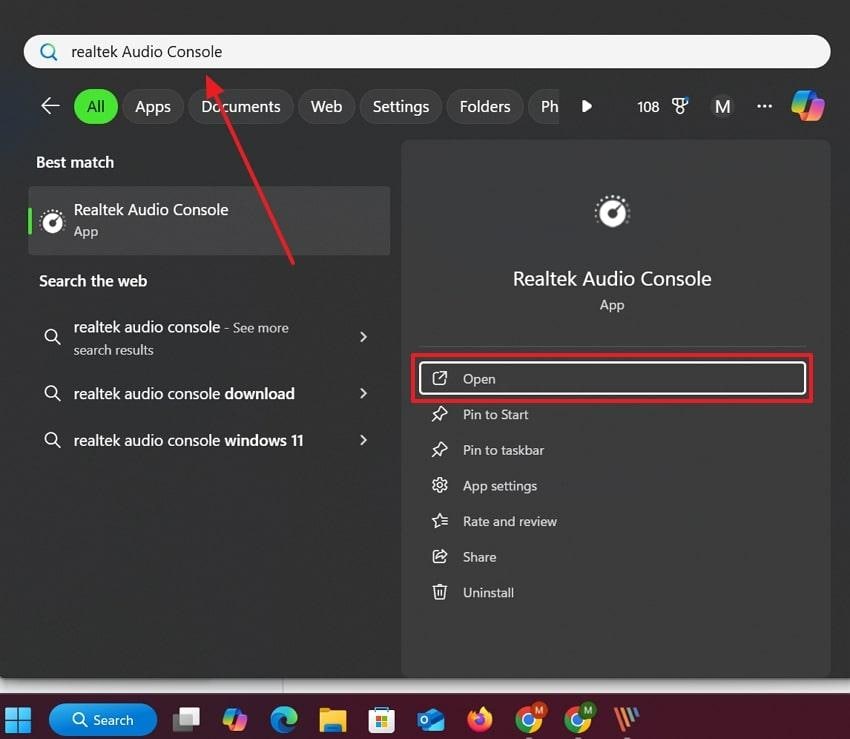Open rewards points 108 trophy icon

click(662, 106)
